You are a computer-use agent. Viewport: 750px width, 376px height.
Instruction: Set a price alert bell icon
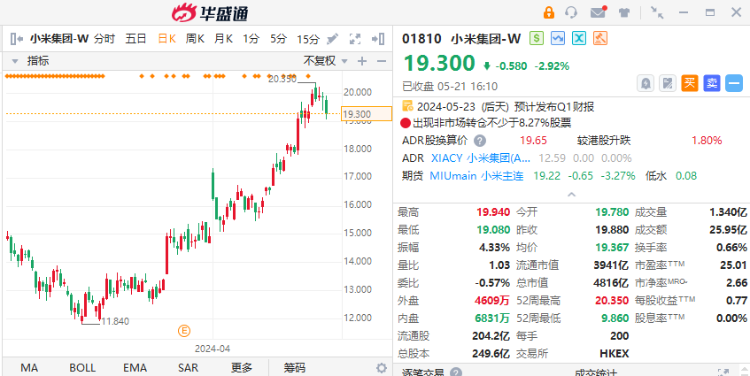click(x=645, y=83)
